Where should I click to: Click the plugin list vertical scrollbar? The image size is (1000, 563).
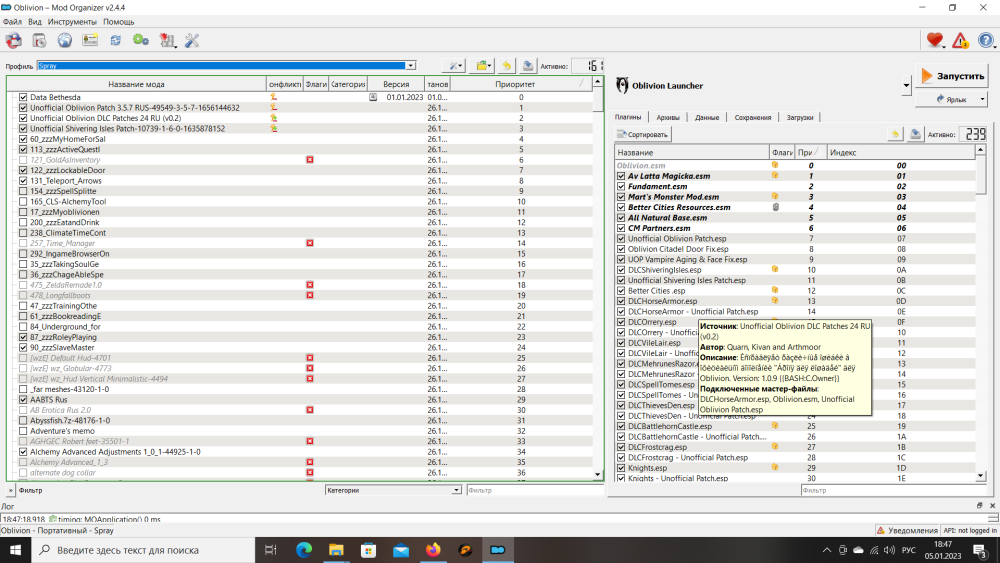coord(980,312)
